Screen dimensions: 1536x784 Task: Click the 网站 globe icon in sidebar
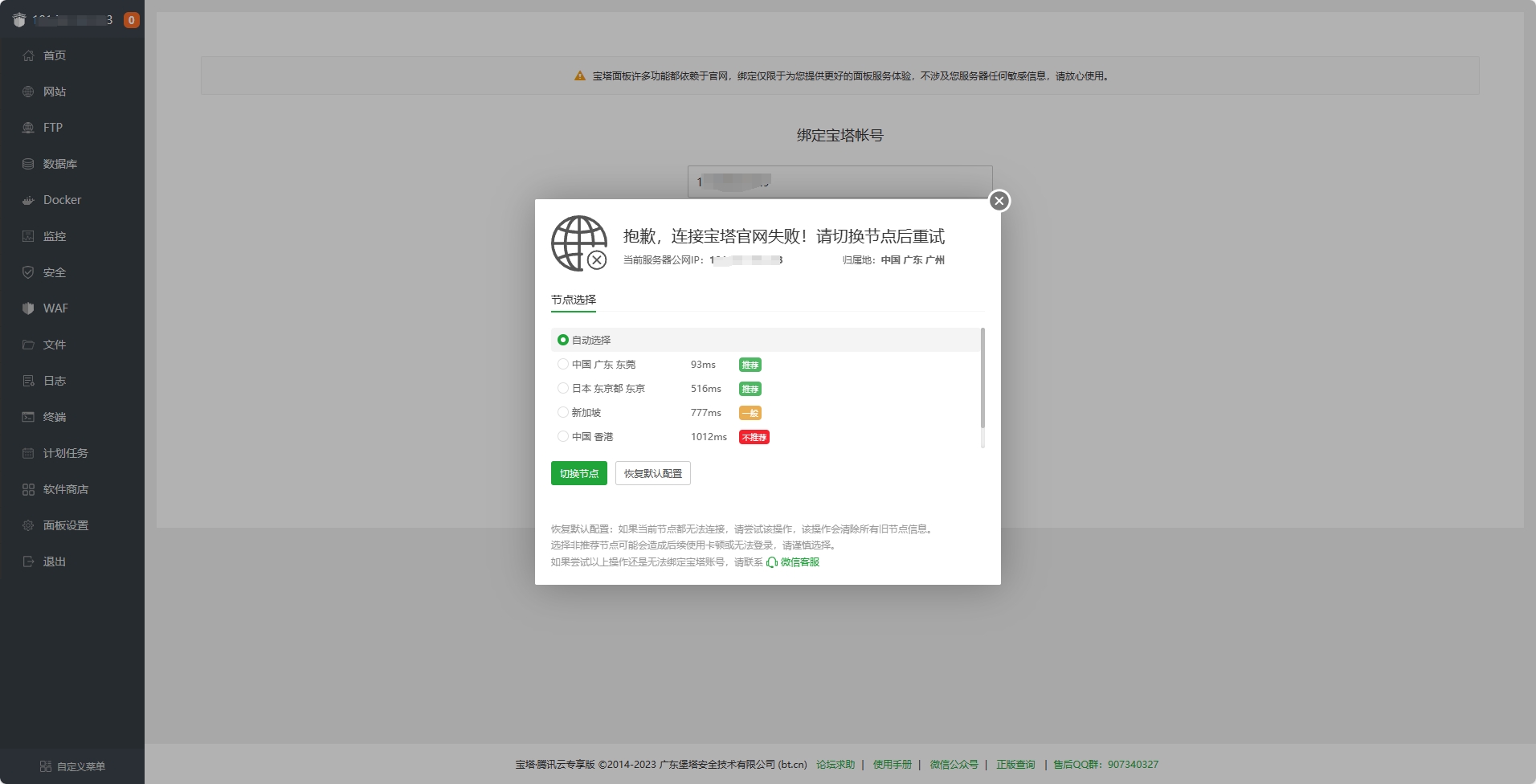tap(28, 92)
